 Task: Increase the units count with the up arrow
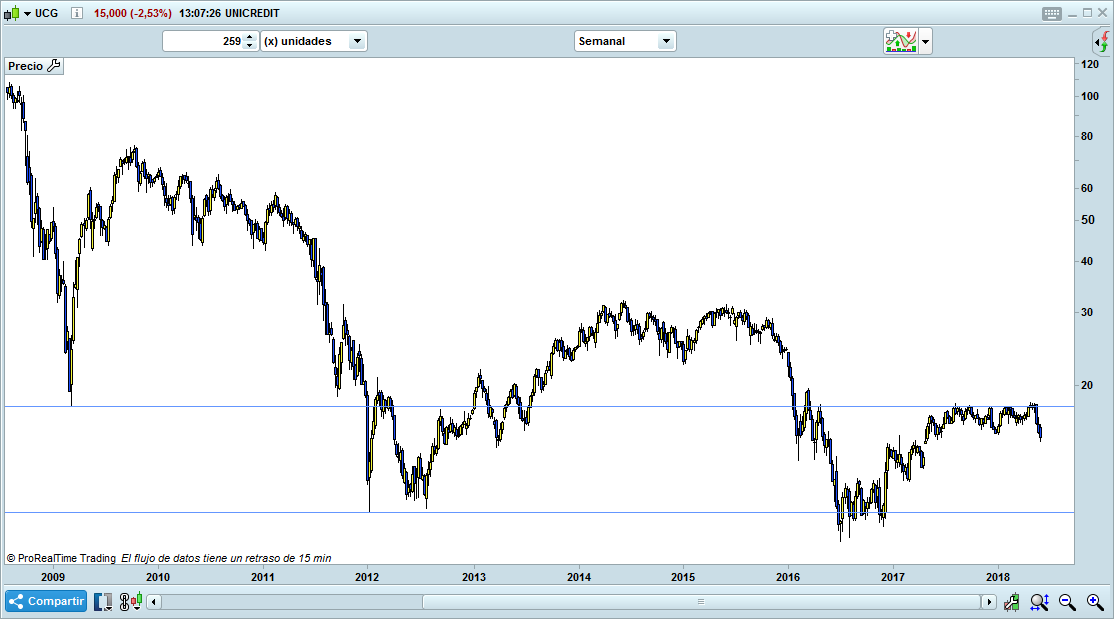point(249,37)
